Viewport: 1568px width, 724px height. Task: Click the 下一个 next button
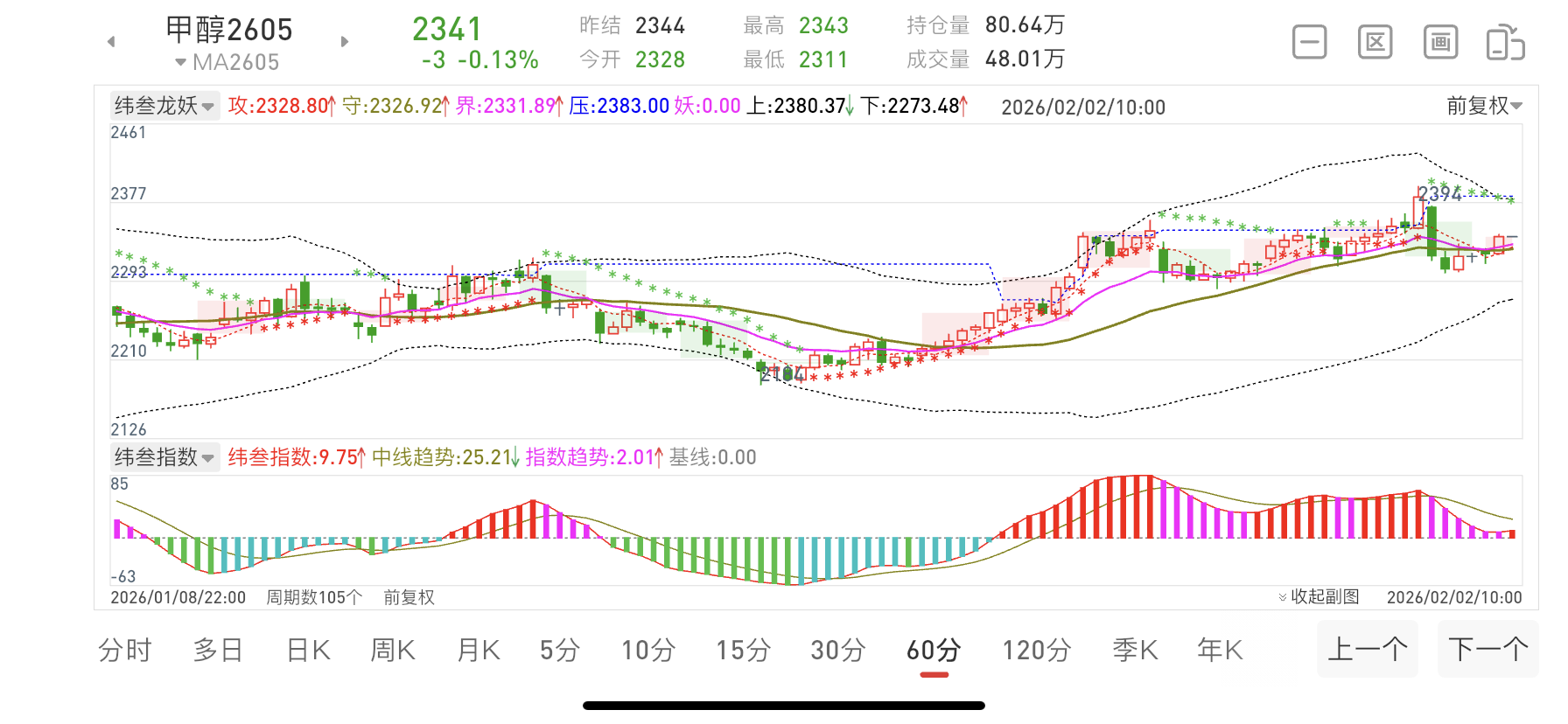1487,649
